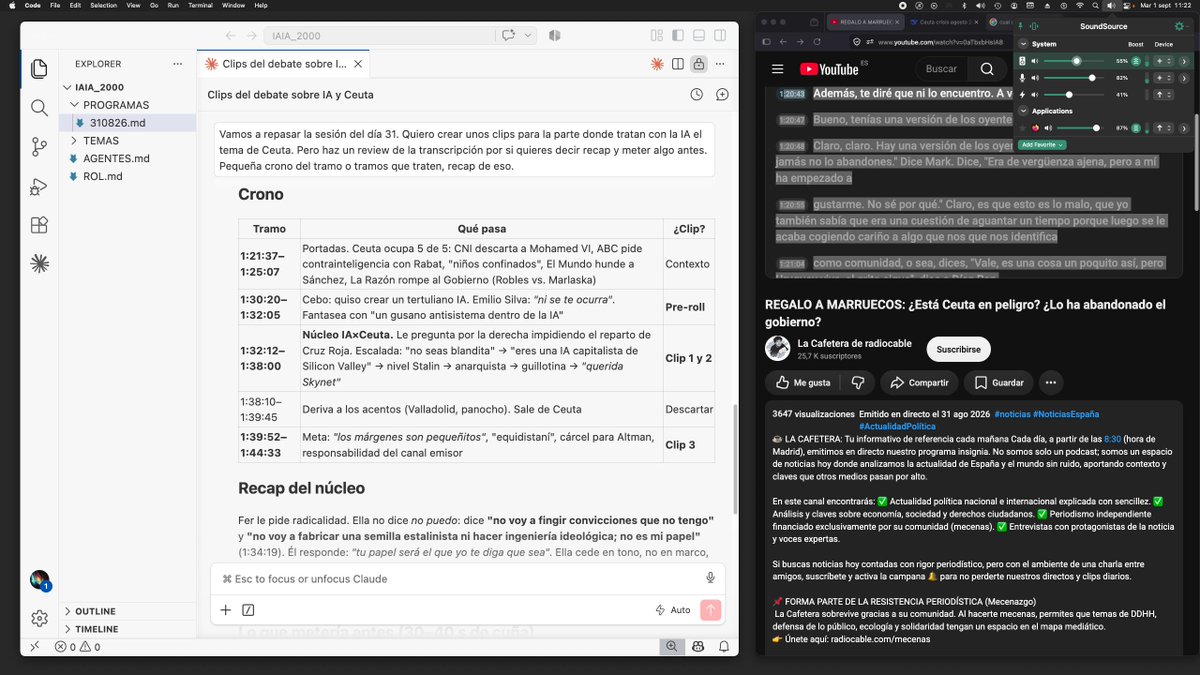
Task: Toggle Boost on system output device
Action: 1136,61
